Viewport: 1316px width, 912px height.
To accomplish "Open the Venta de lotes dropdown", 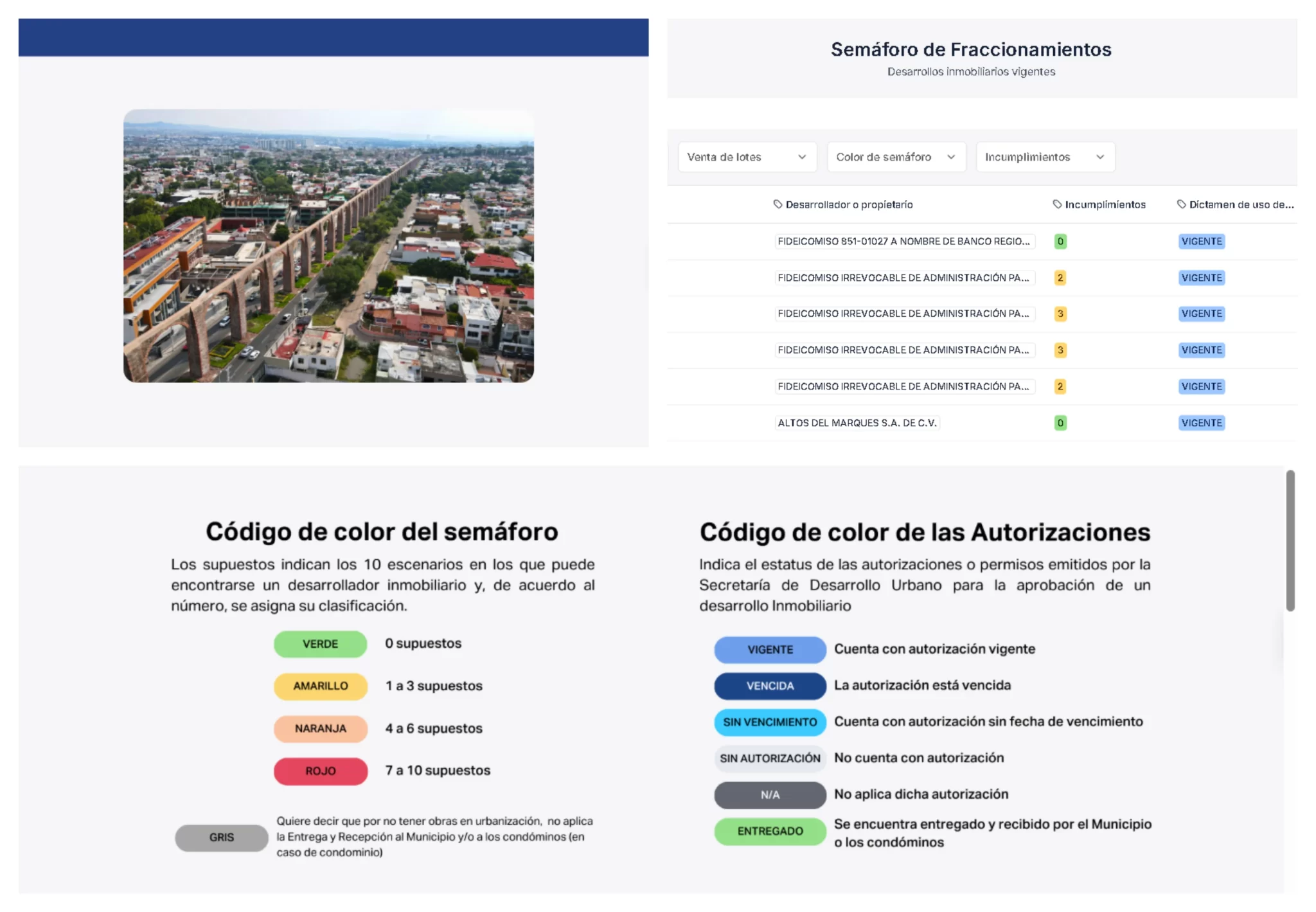I will pos(747,157).
